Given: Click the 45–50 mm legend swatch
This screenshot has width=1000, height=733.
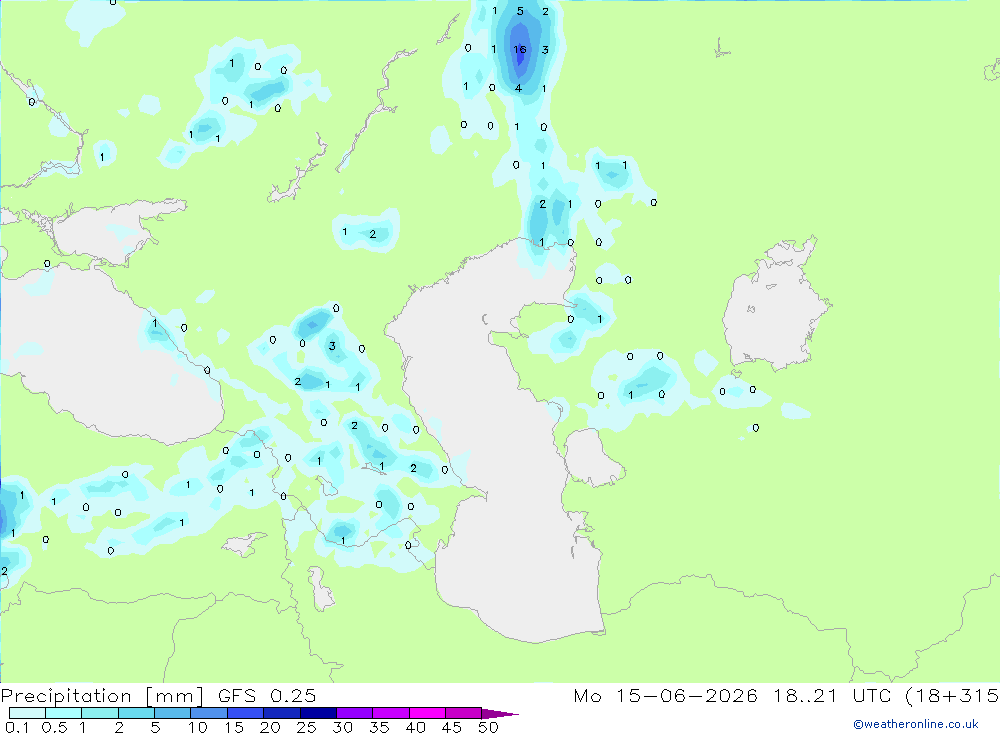Looking at the screenshot, I should [x=463, y=713].
